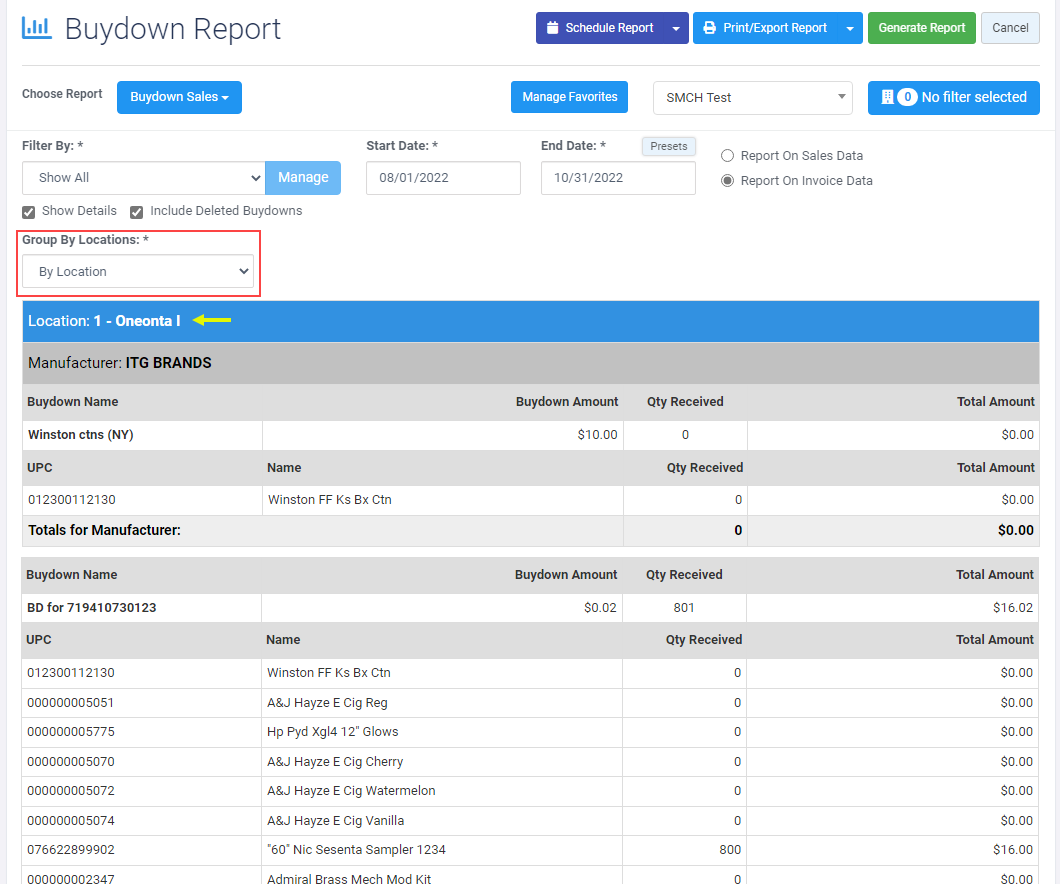Open the No filter selected location filter

[x=953, y=97]
